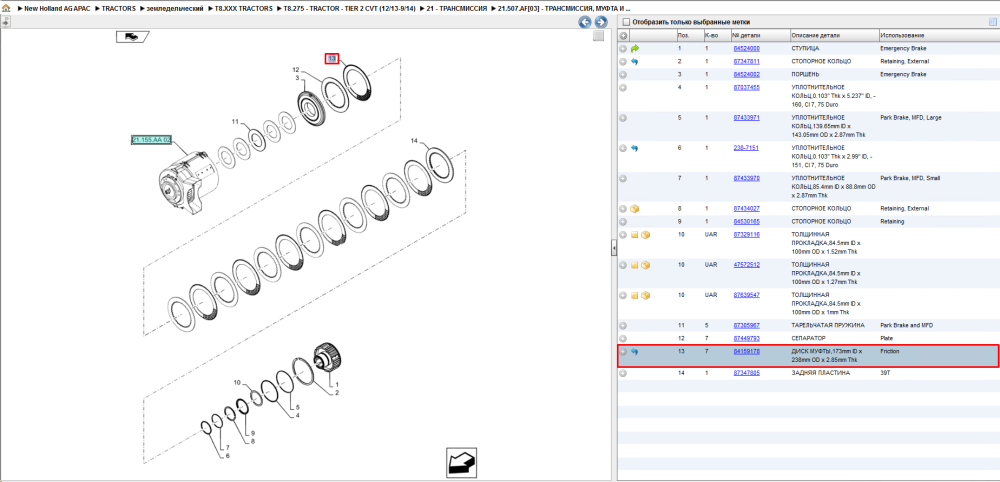The width and height of the screenshot is (1000, 482).
Task: Sort by '№ детали' column header
Action: 746,36
